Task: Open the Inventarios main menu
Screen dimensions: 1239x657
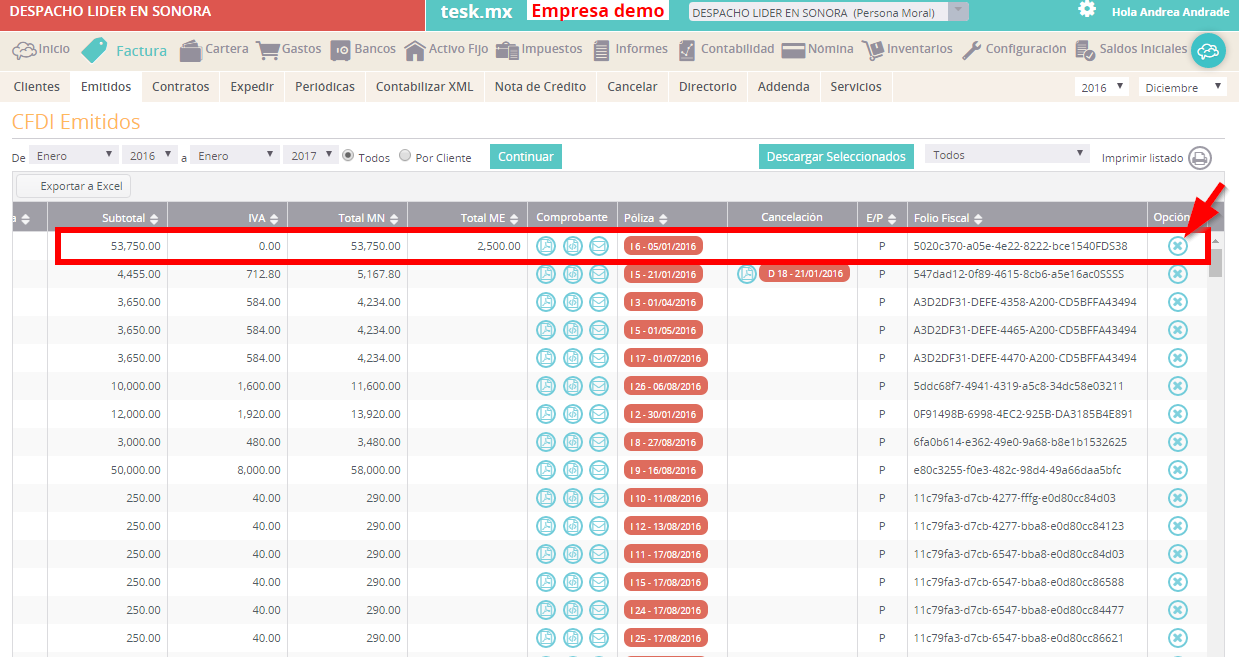Action: [906, 49]
